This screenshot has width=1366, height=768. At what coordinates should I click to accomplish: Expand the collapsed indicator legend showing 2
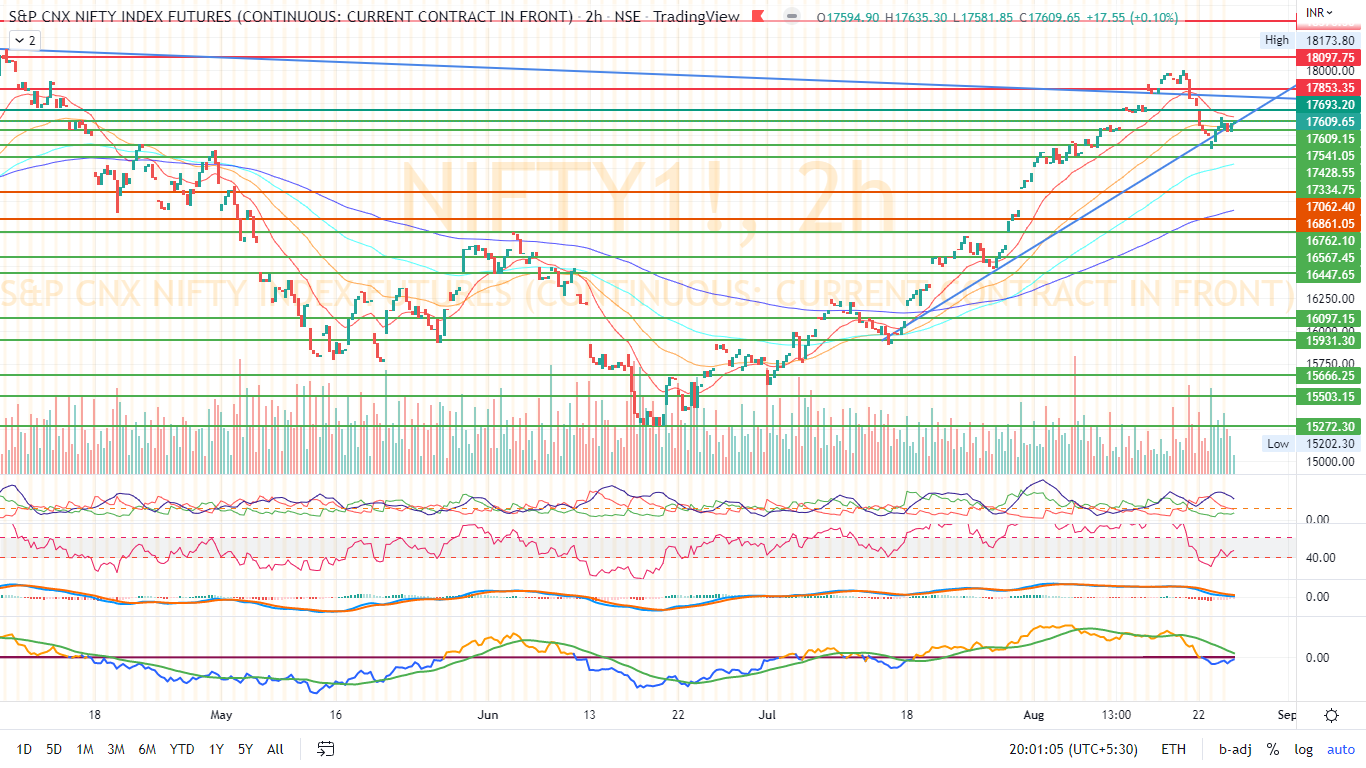click(24, 40)
